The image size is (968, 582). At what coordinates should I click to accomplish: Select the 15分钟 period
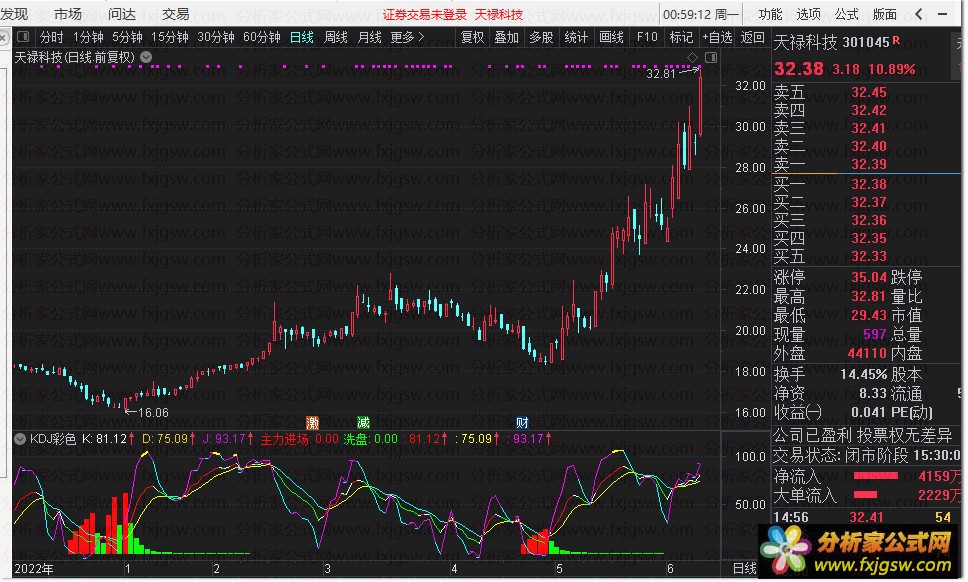click(170, 37)
